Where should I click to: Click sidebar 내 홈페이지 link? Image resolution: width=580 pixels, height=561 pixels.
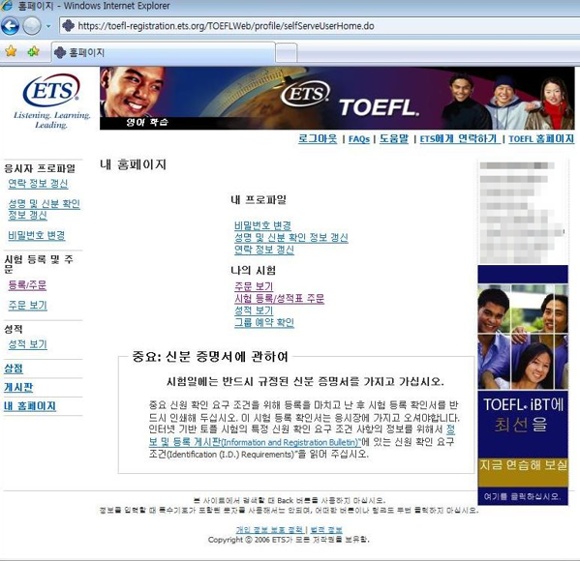click(30, 406)
